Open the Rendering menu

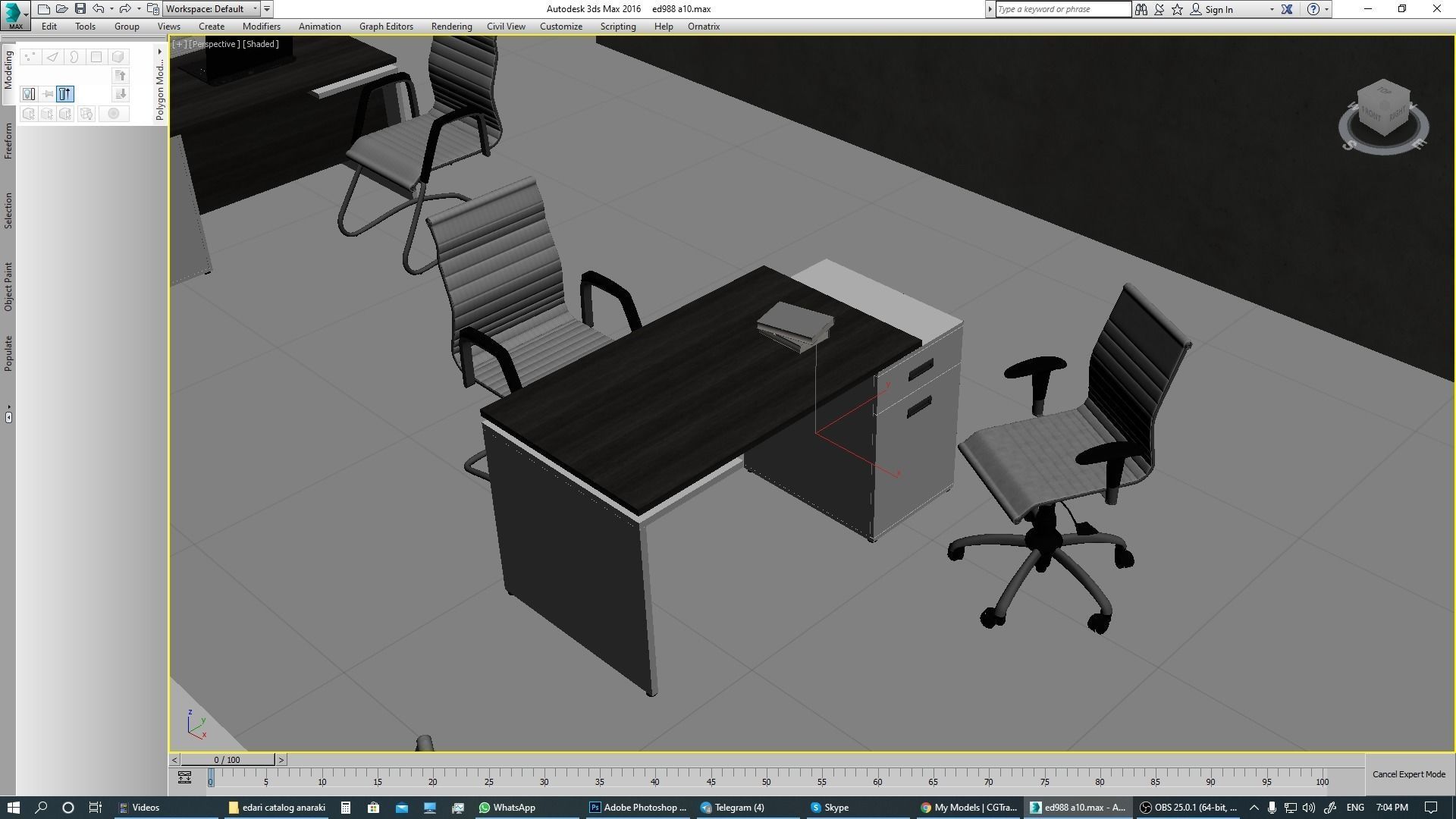[451, 27]
